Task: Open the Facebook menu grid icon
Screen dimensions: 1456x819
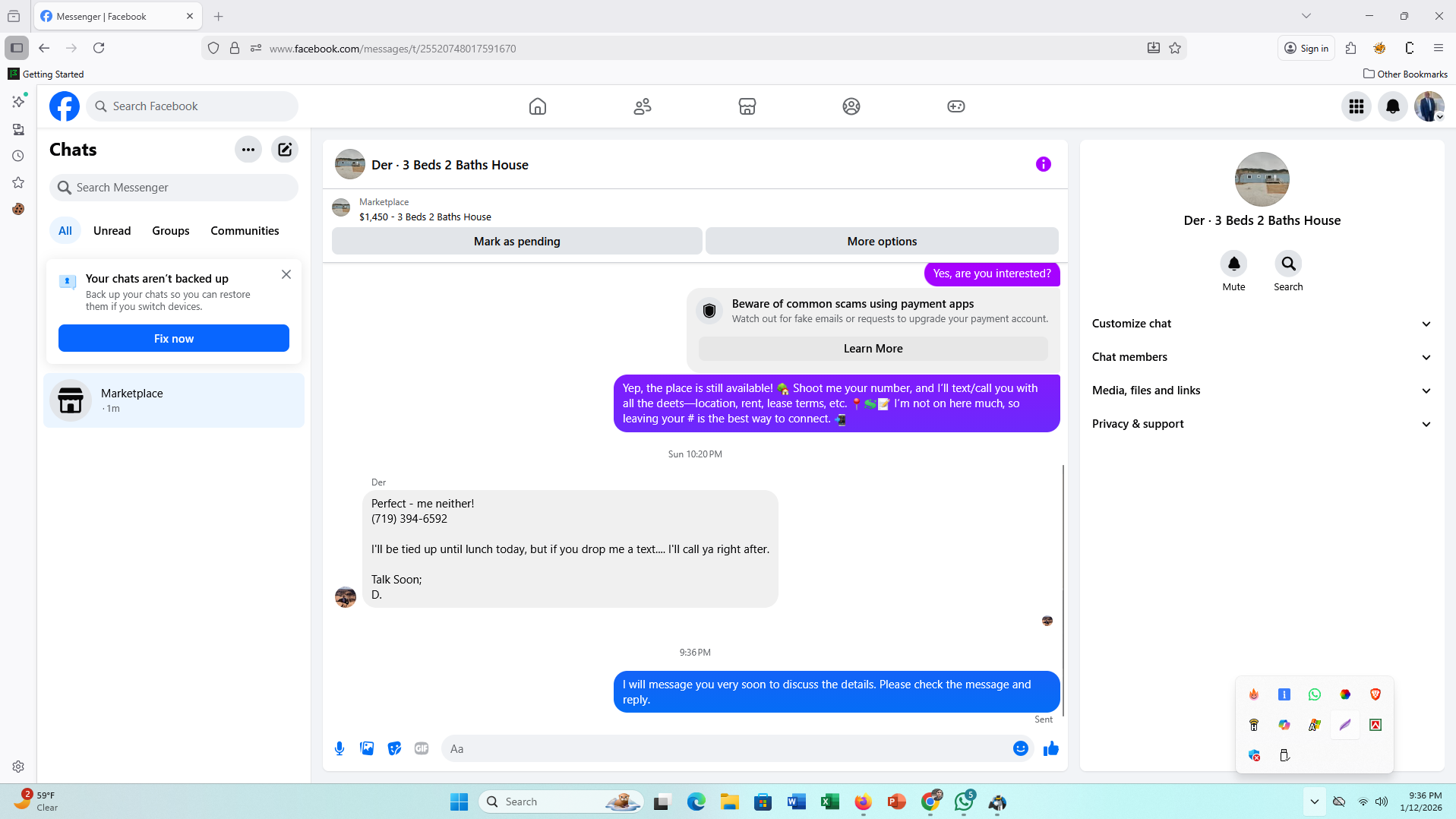Action: click(x=1357, y=106)
